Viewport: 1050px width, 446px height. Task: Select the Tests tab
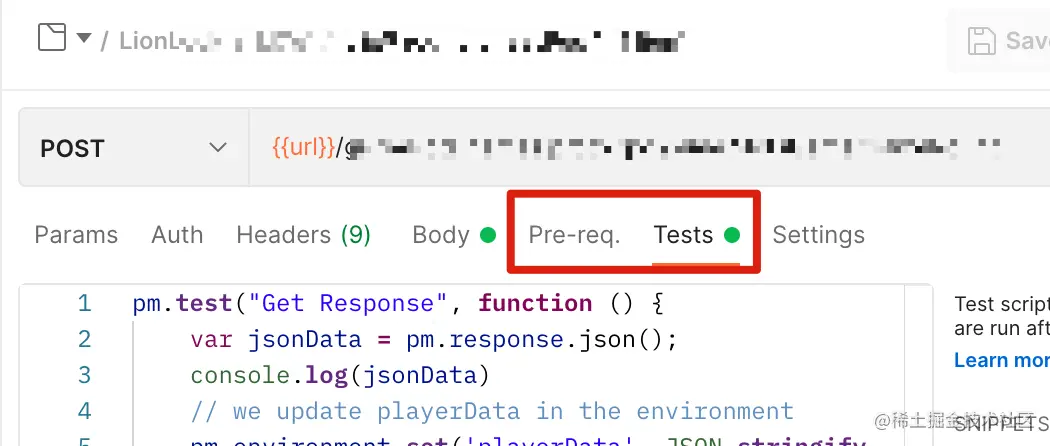(683, 235)
